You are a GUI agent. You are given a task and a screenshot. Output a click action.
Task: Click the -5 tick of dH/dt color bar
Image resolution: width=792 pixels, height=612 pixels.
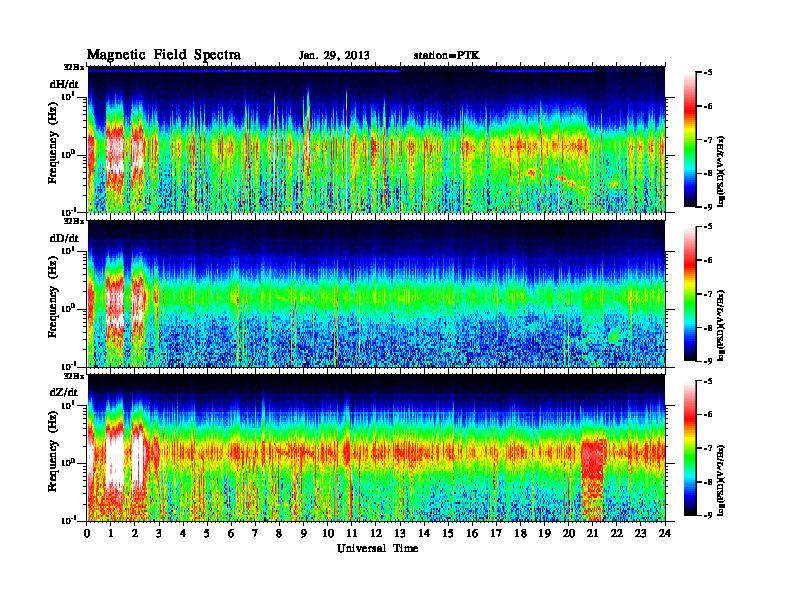(709, 73)
